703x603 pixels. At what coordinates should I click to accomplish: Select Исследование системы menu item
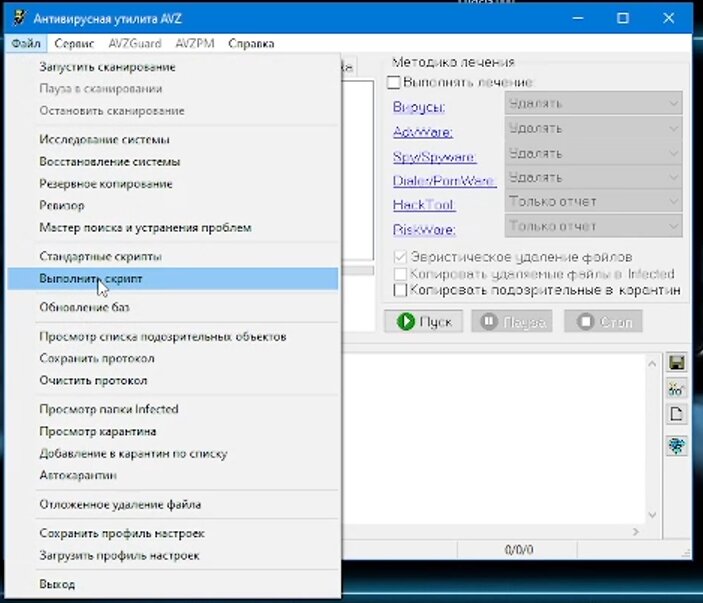coord(173,140)
